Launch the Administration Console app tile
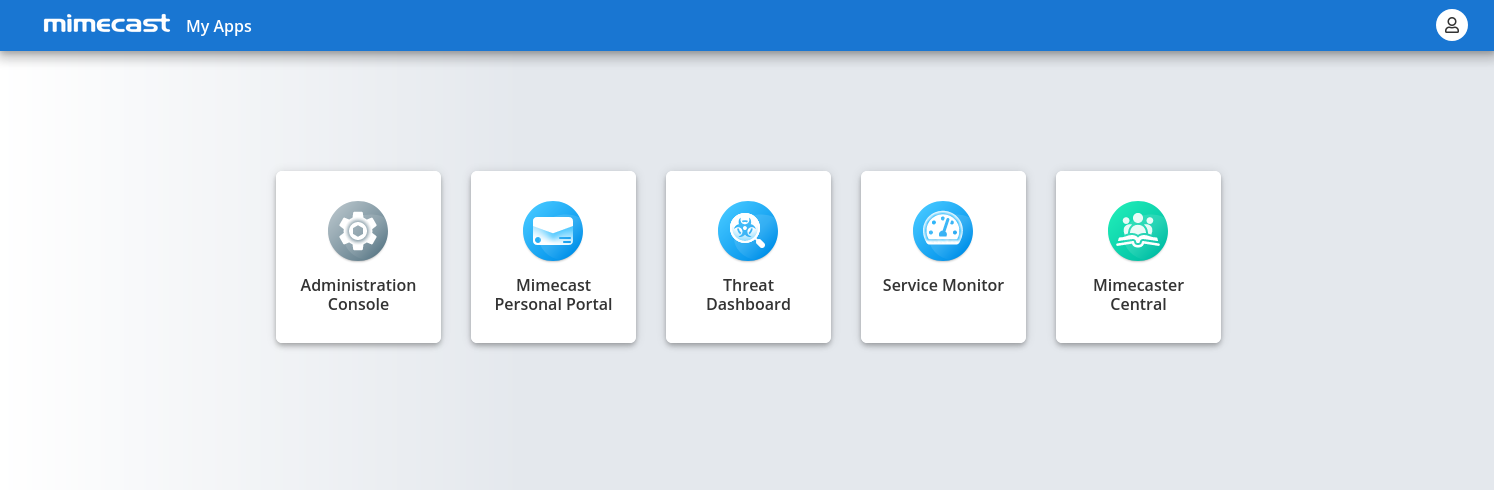Image resolution: width=1494 pixels, height=490 pixels. [358, 257]
